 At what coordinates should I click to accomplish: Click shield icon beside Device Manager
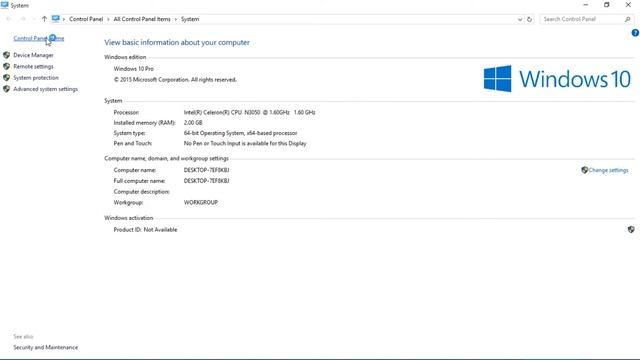[x=7, y=55]
